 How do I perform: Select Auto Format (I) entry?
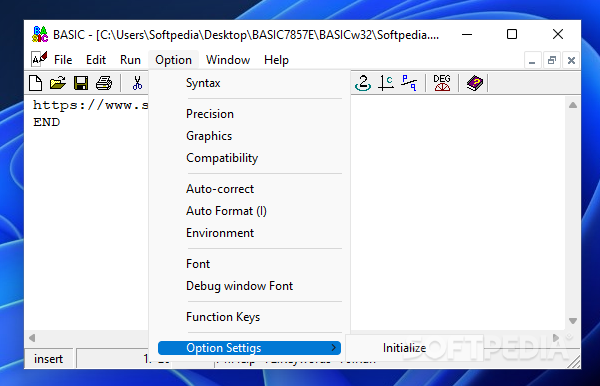(x=249, y=211)
